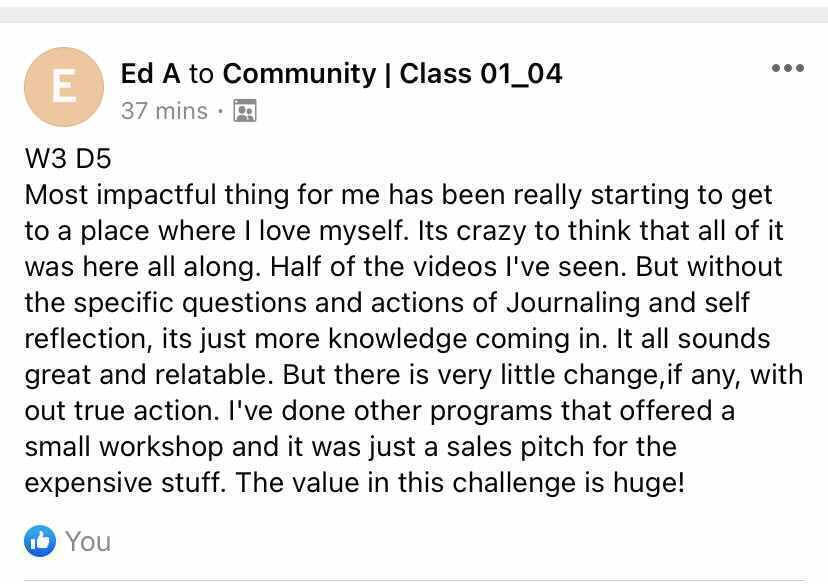Click the 'W3 D5' heading line
Screen dimensions: 828x584
65,157
